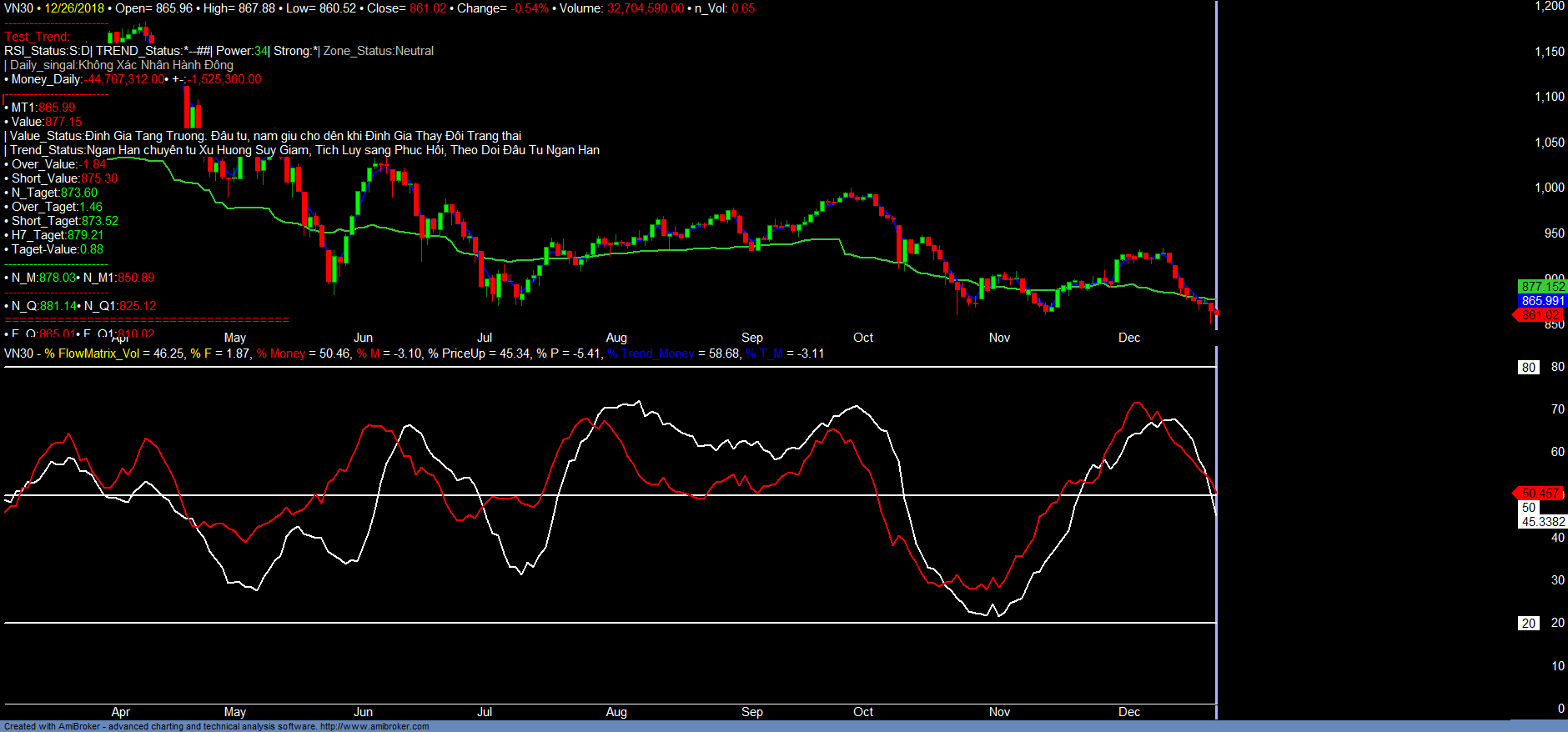Viewport: 1568px width, 732px height.
Task: Click the red 50.457 indicator value tag
Action: [x=1540, y=494]
